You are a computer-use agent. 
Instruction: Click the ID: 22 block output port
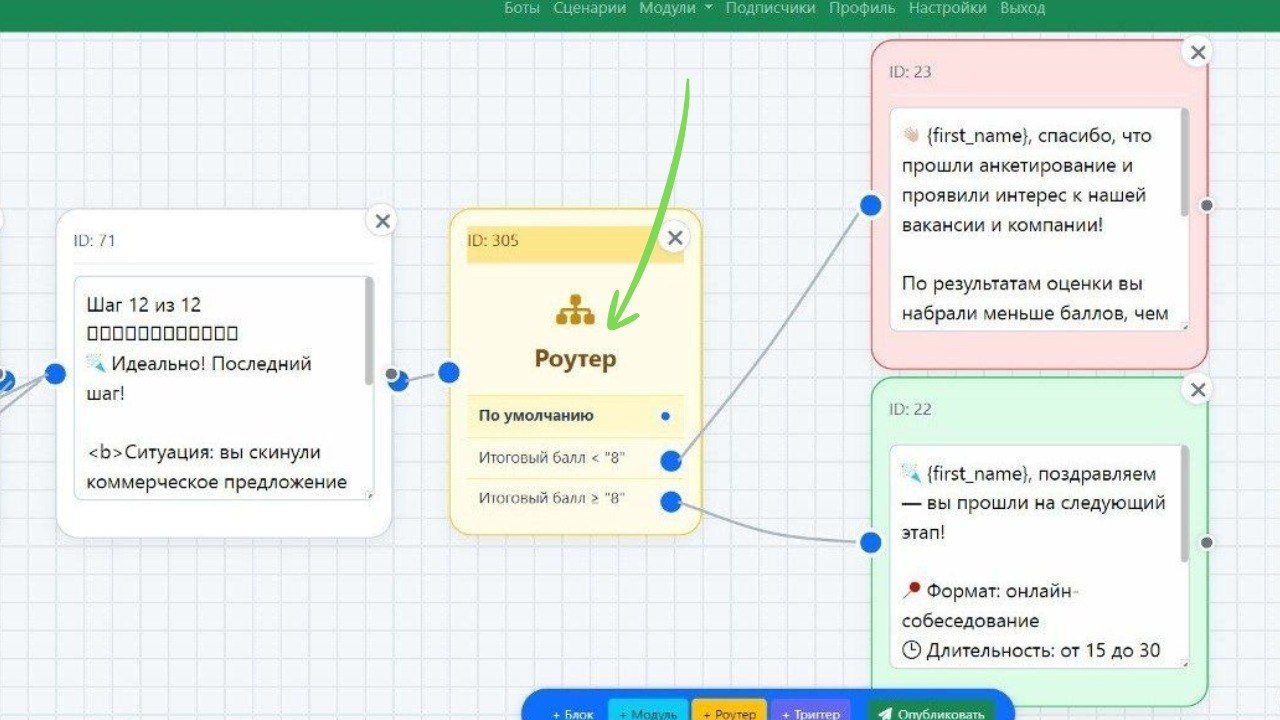pos(1206,542)
